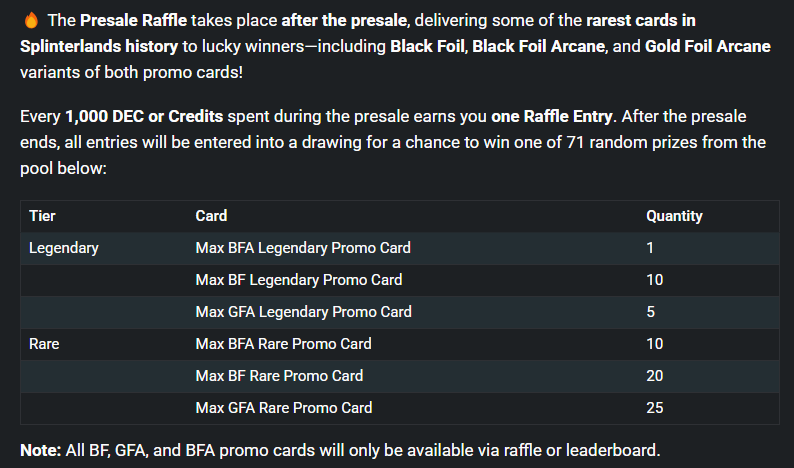Click the bold 1,000 DEC or Credits text
This screenshot has height=468, width=794.
pyautogui.click(x=144, y=116)
